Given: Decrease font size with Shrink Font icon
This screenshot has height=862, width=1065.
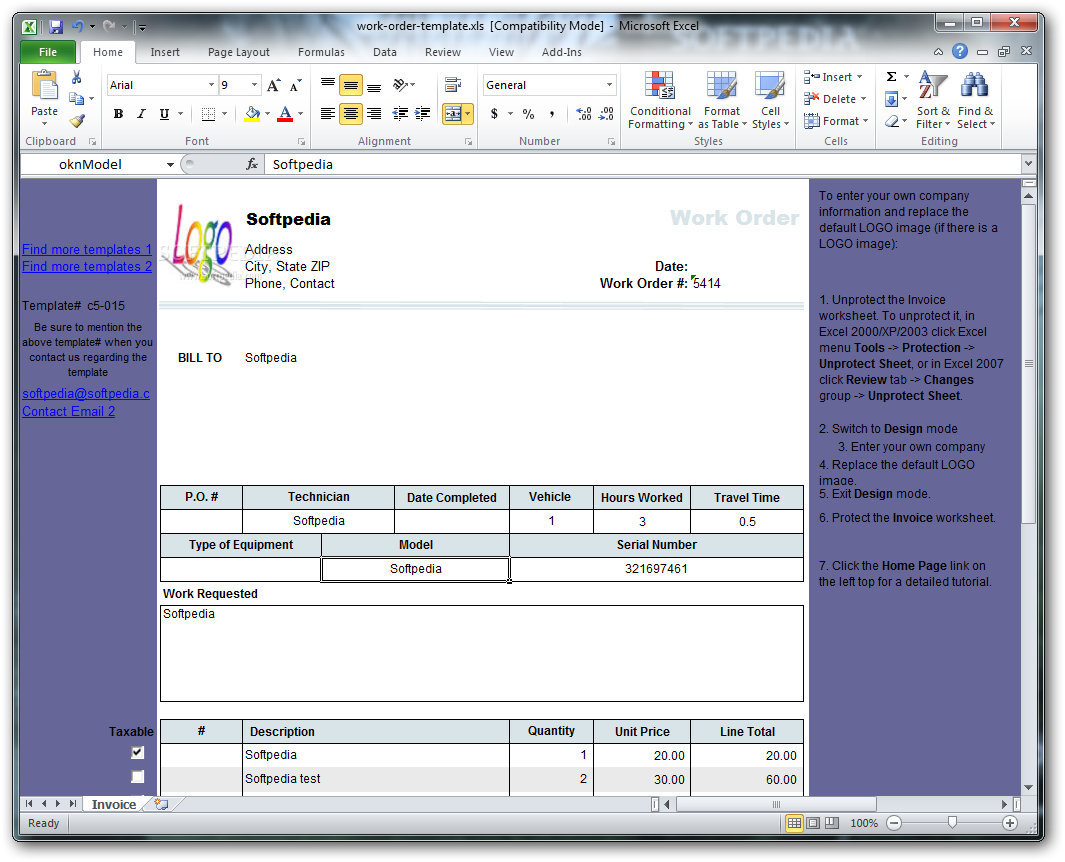Looking at the screenshot, I should click(x=295, y=85).
